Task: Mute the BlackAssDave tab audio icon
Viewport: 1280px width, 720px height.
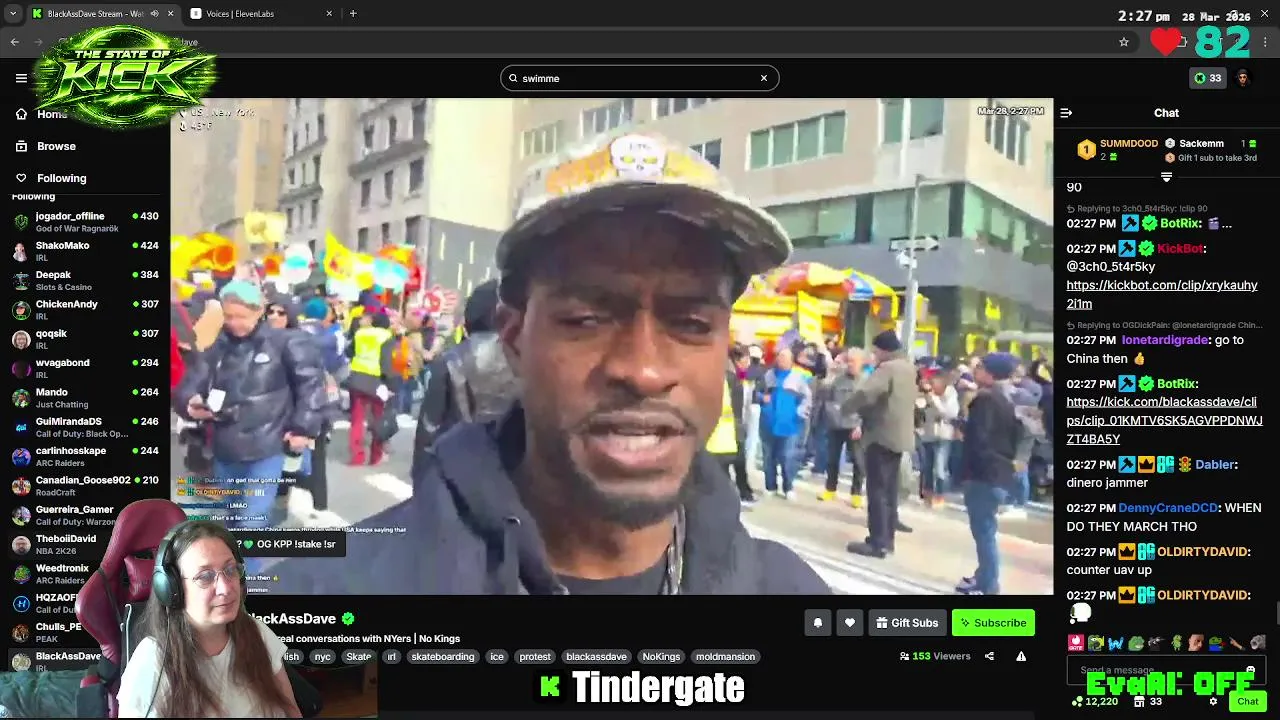Action: [154, 14]
